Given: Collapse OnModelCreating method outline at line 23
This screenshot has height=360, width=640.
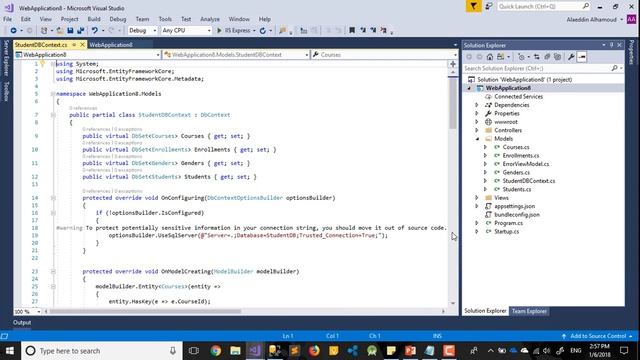Looking at the screenshot, I should (53, 271).
